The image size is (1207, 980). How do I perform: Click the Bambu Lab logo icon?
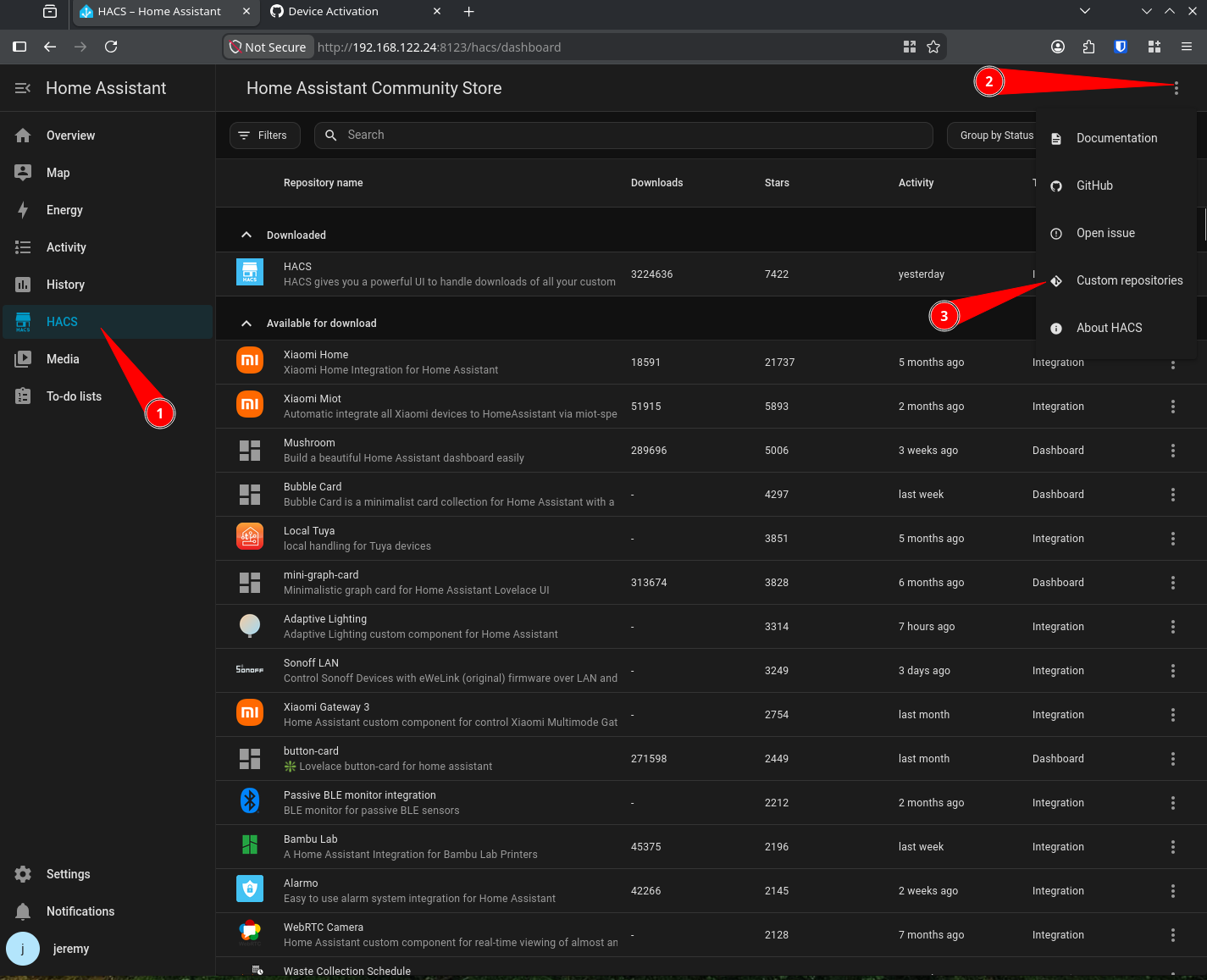[250, 844]
